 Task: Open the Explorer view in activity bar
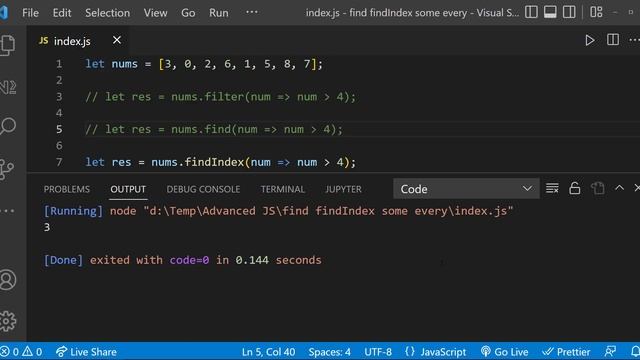pos(7,44)
